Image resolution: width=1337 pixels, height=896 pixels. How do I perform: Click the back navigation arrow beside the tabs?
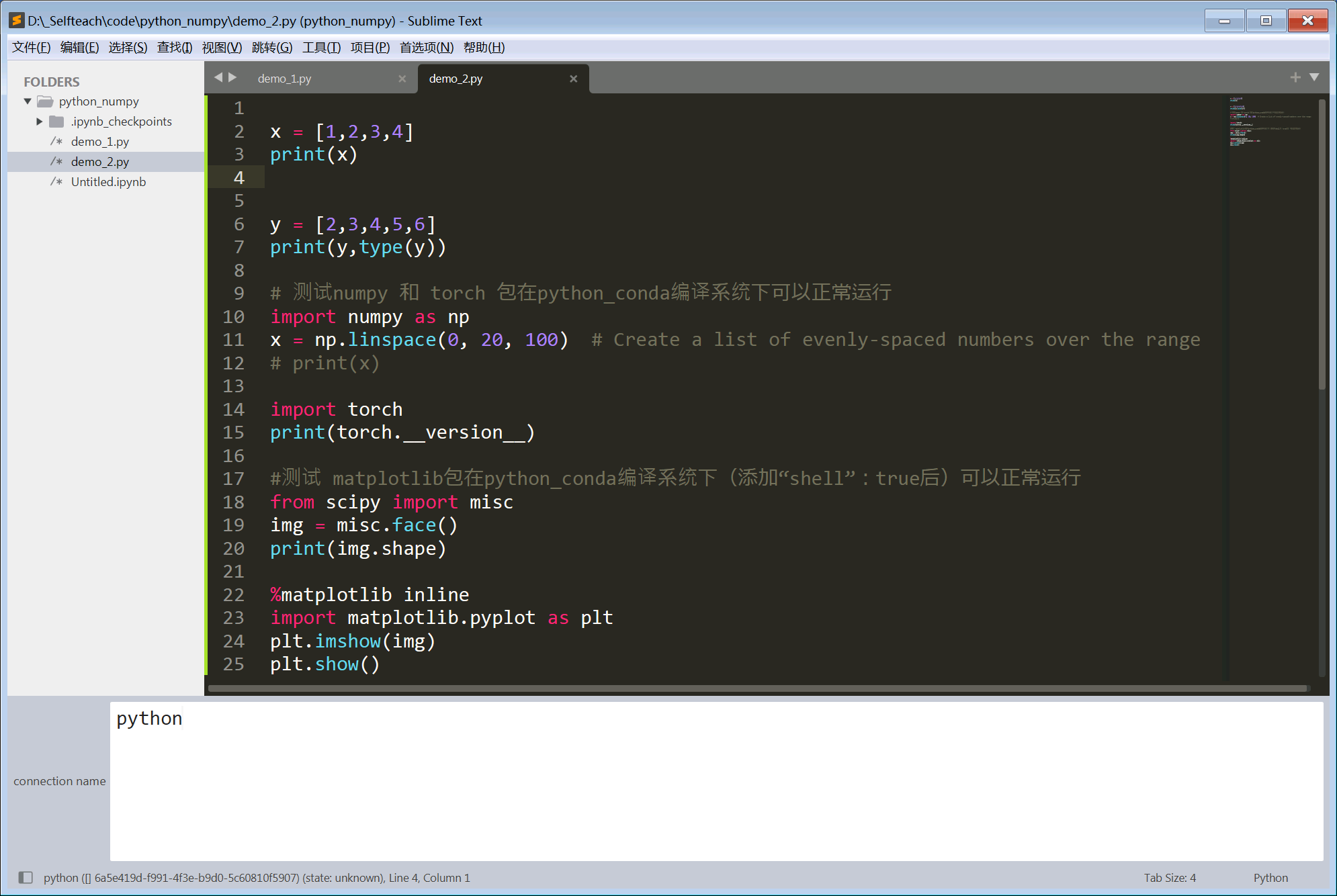tap(218, 77)
